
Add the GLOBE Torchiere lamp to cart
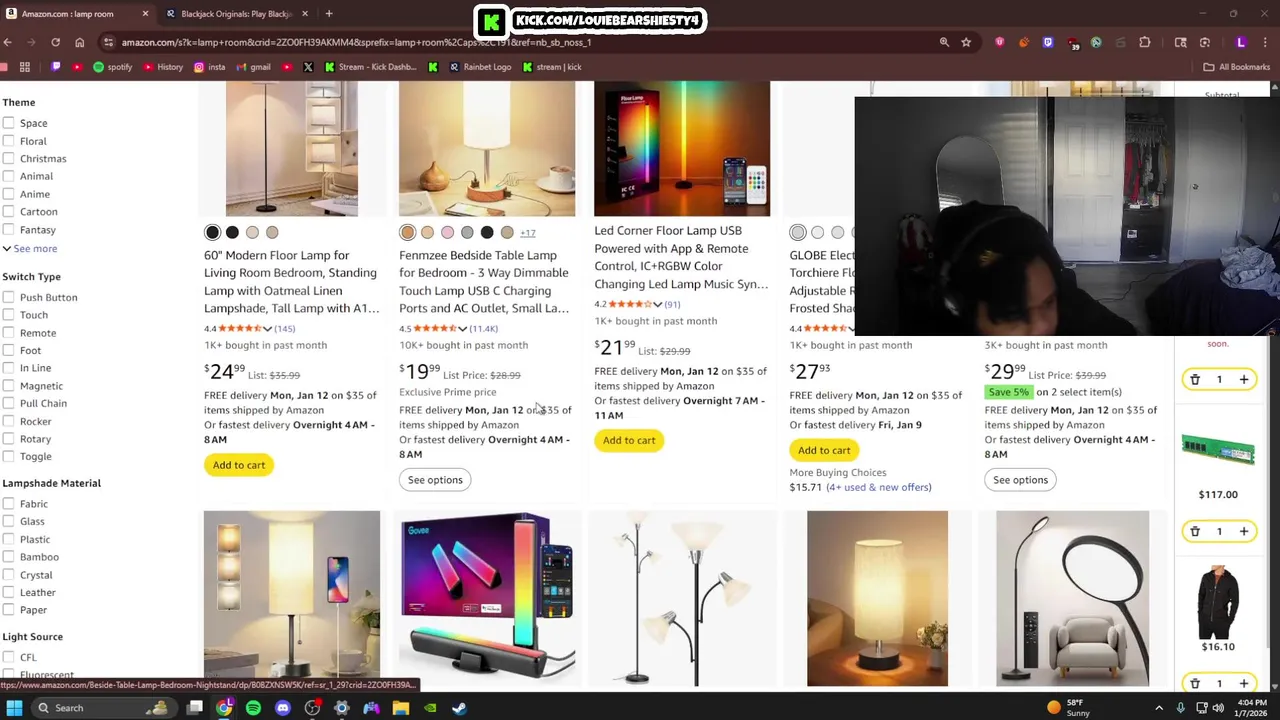coord(824,450)
